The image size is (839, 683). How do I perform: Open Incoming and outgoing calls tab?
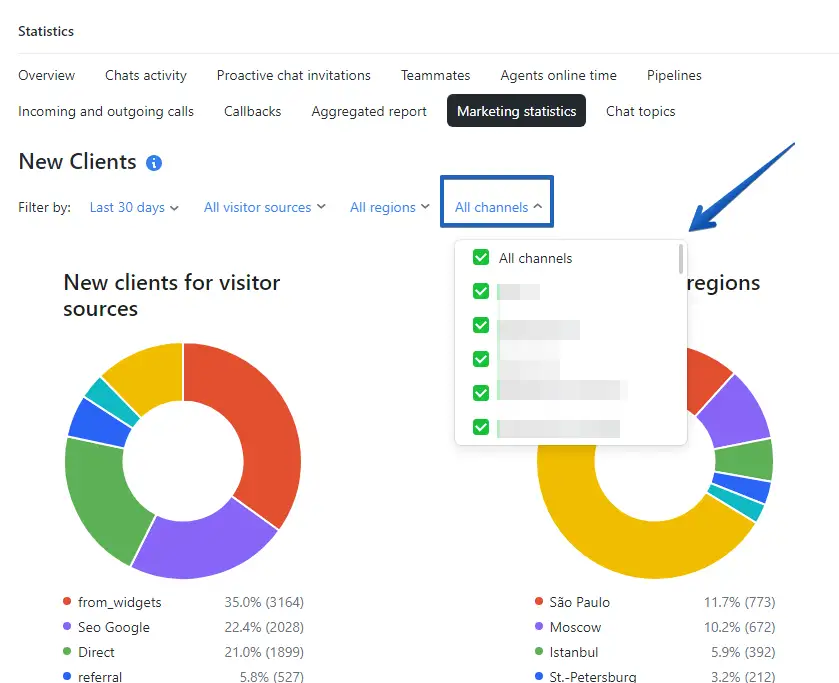[x=106, y=111]
